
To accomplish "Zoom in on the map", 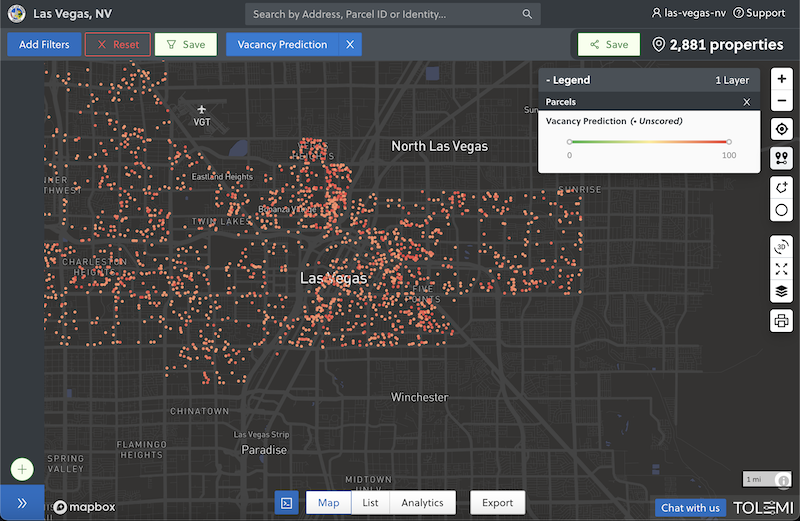I will (782, 79).
